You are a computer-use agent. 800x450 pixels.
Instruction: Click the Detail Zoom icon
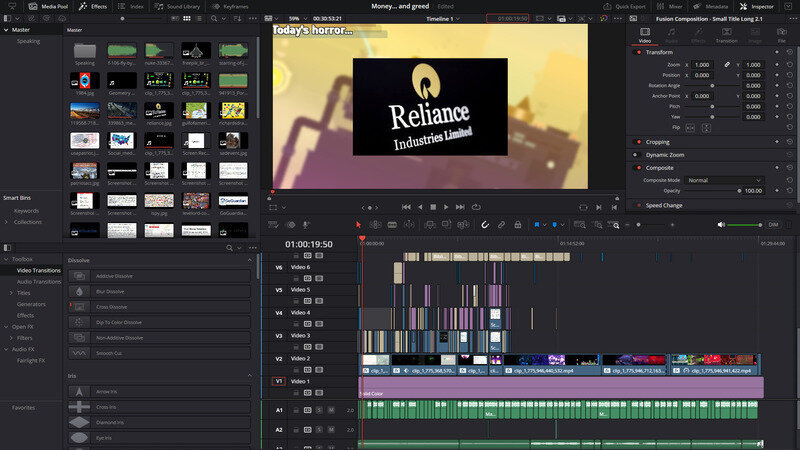pos(597,224)
